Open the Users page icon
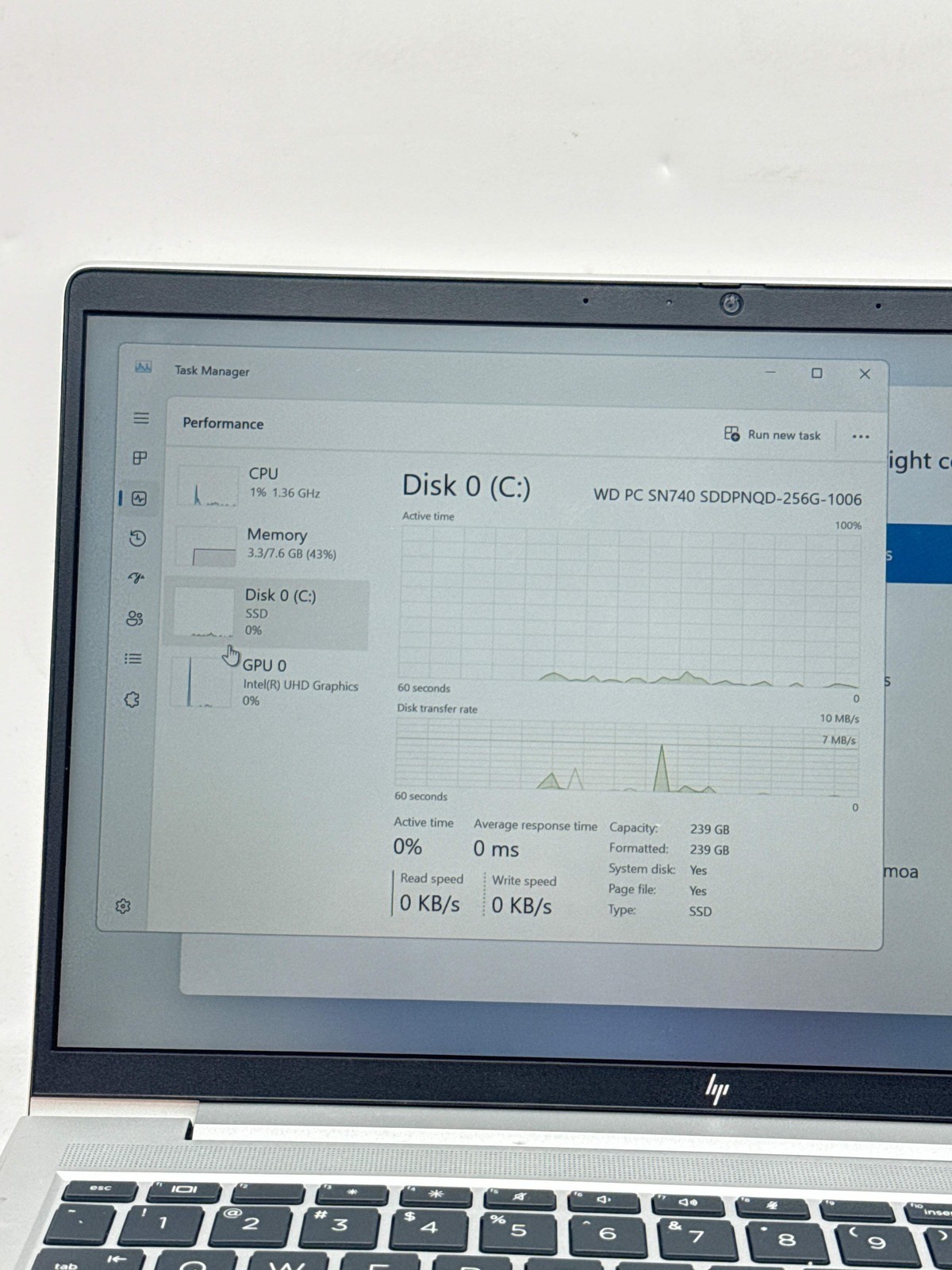 (135, 618)
